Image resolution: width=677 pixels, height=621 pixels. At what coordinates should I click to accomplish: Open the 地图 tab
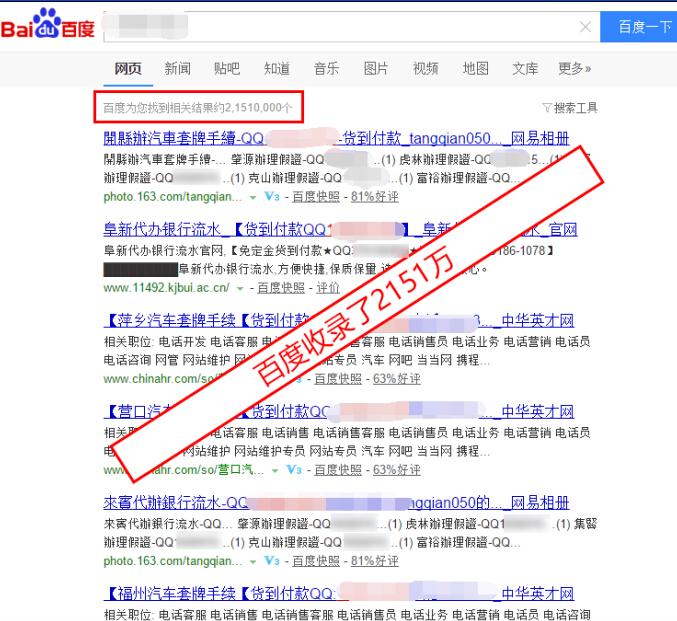[476, 68]
